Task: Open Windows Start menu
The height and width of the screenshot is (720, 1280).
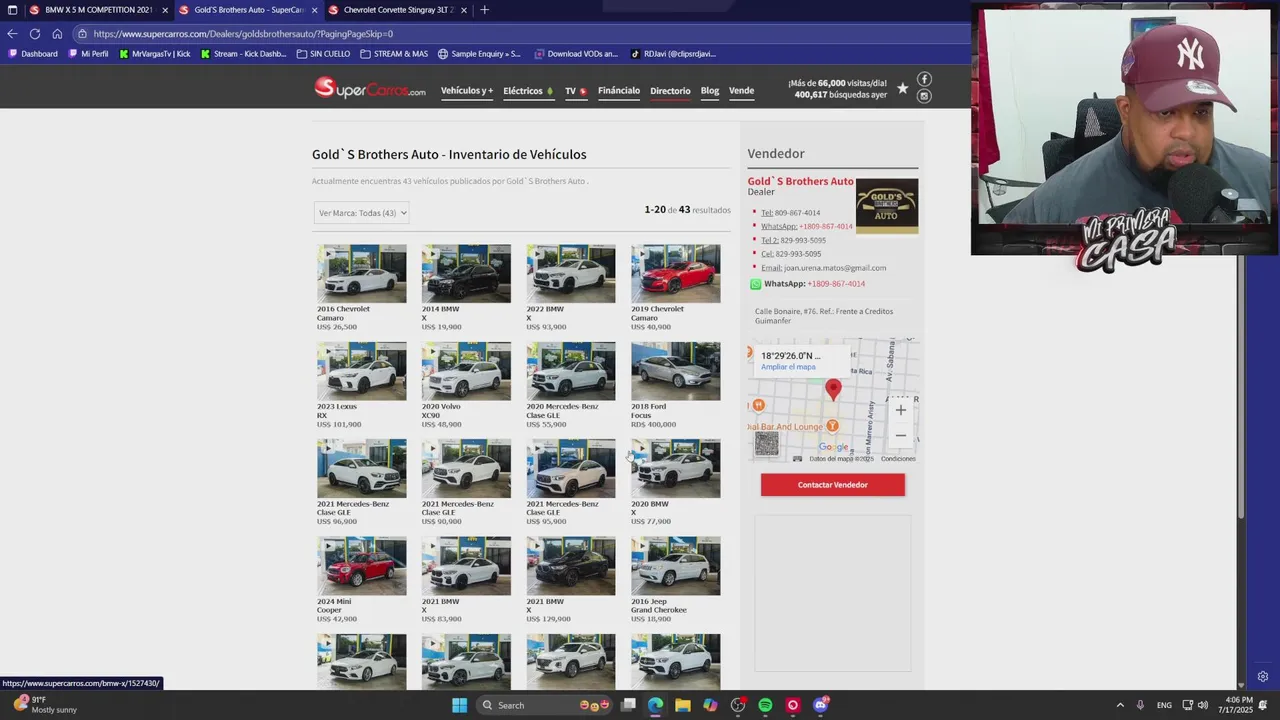Action: (459, 705)
